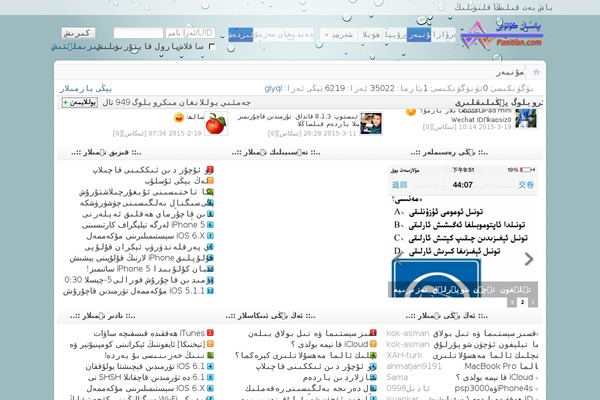Screen dimensions: 600x400
Task: Open the highlighted blue navigation tab near logo
Action: (419, 35)
